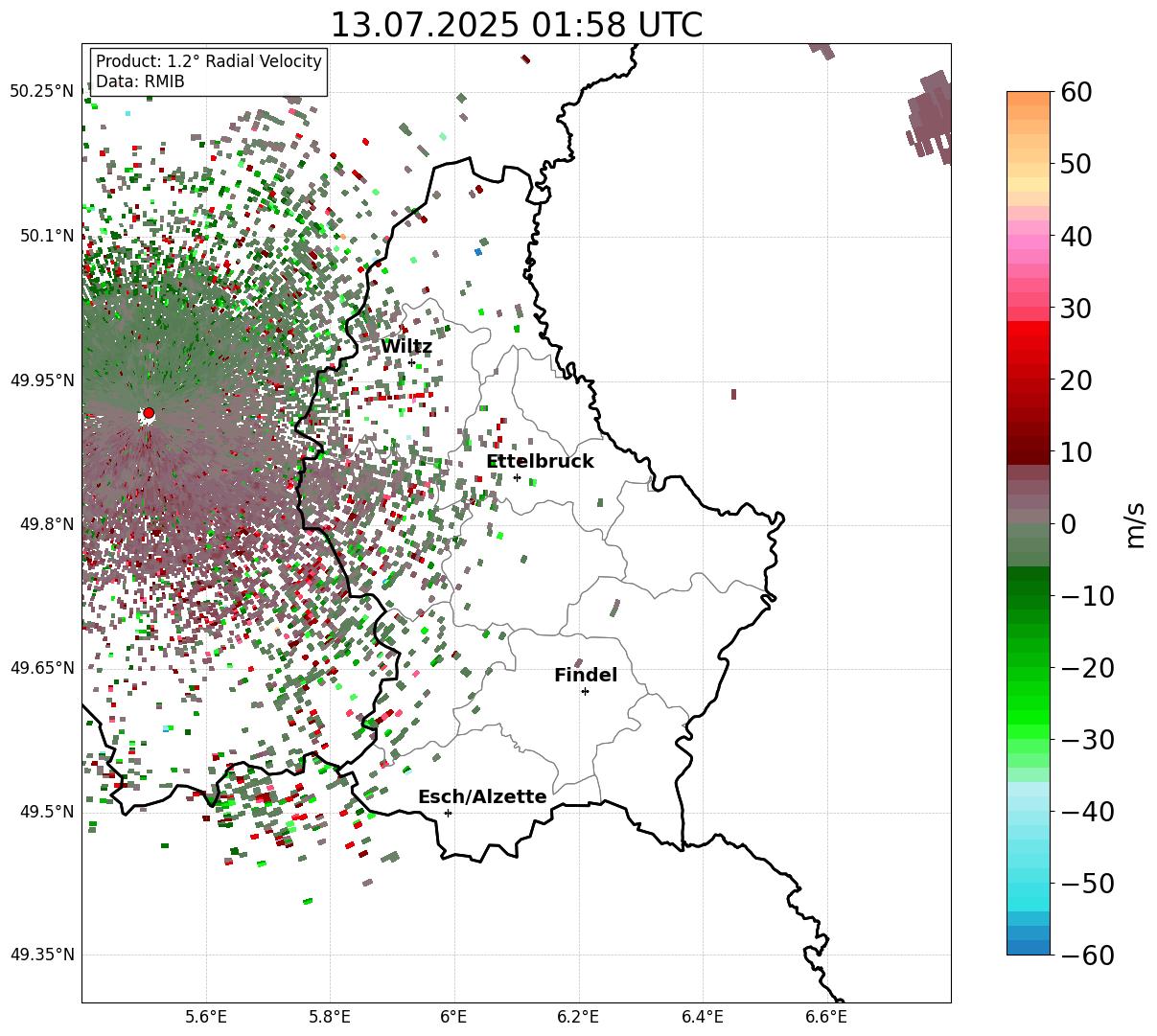1157x1036 pixels.
Task: Pick the pink colorbar segment near 40
Action: click(x=1029, y=242)
